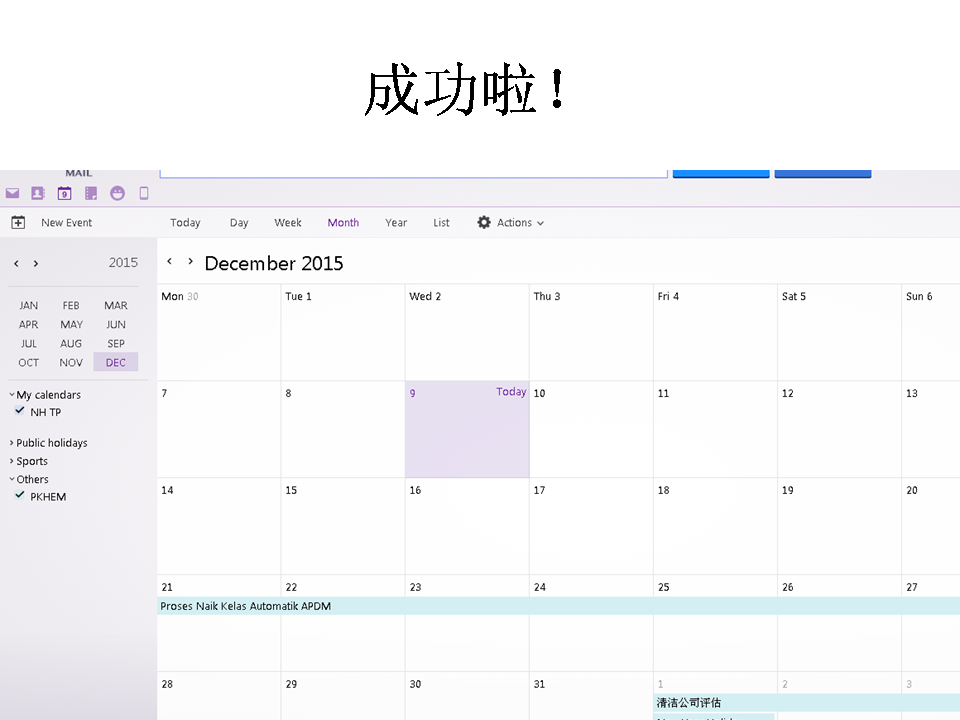960x720 pixels.
Task: Select FEB in the mini month picker
Action: click(x=71, y=305)
